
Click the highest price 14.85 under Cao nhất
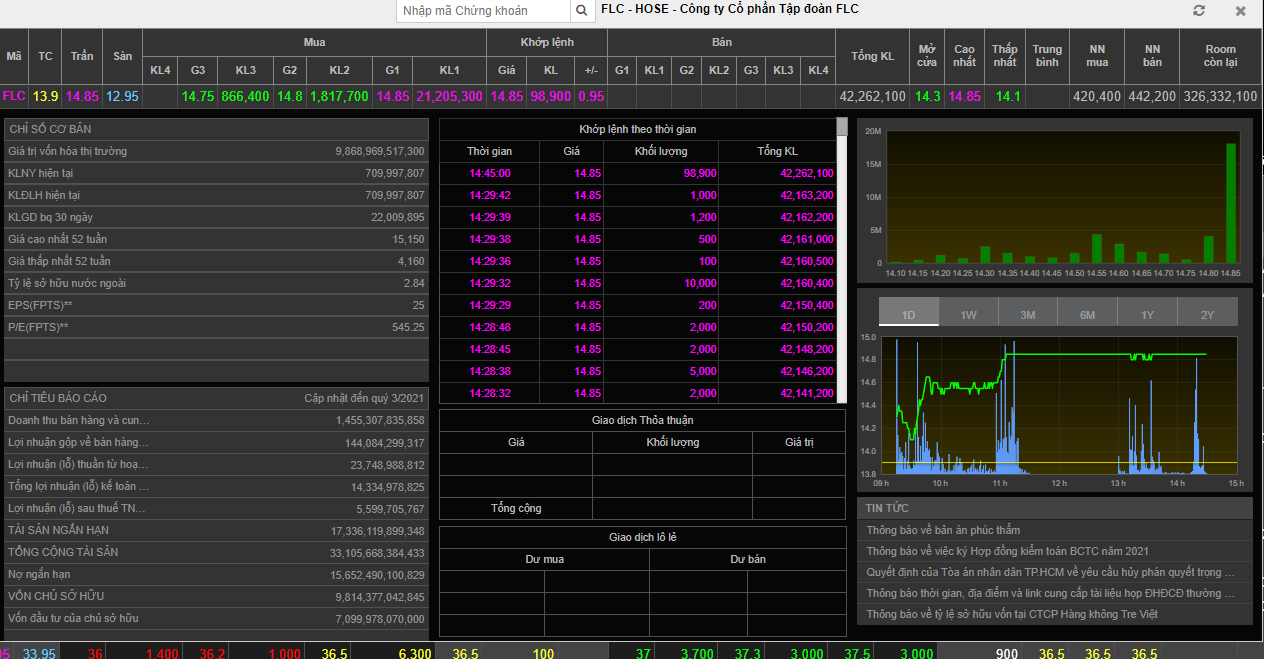coord(965,97)
